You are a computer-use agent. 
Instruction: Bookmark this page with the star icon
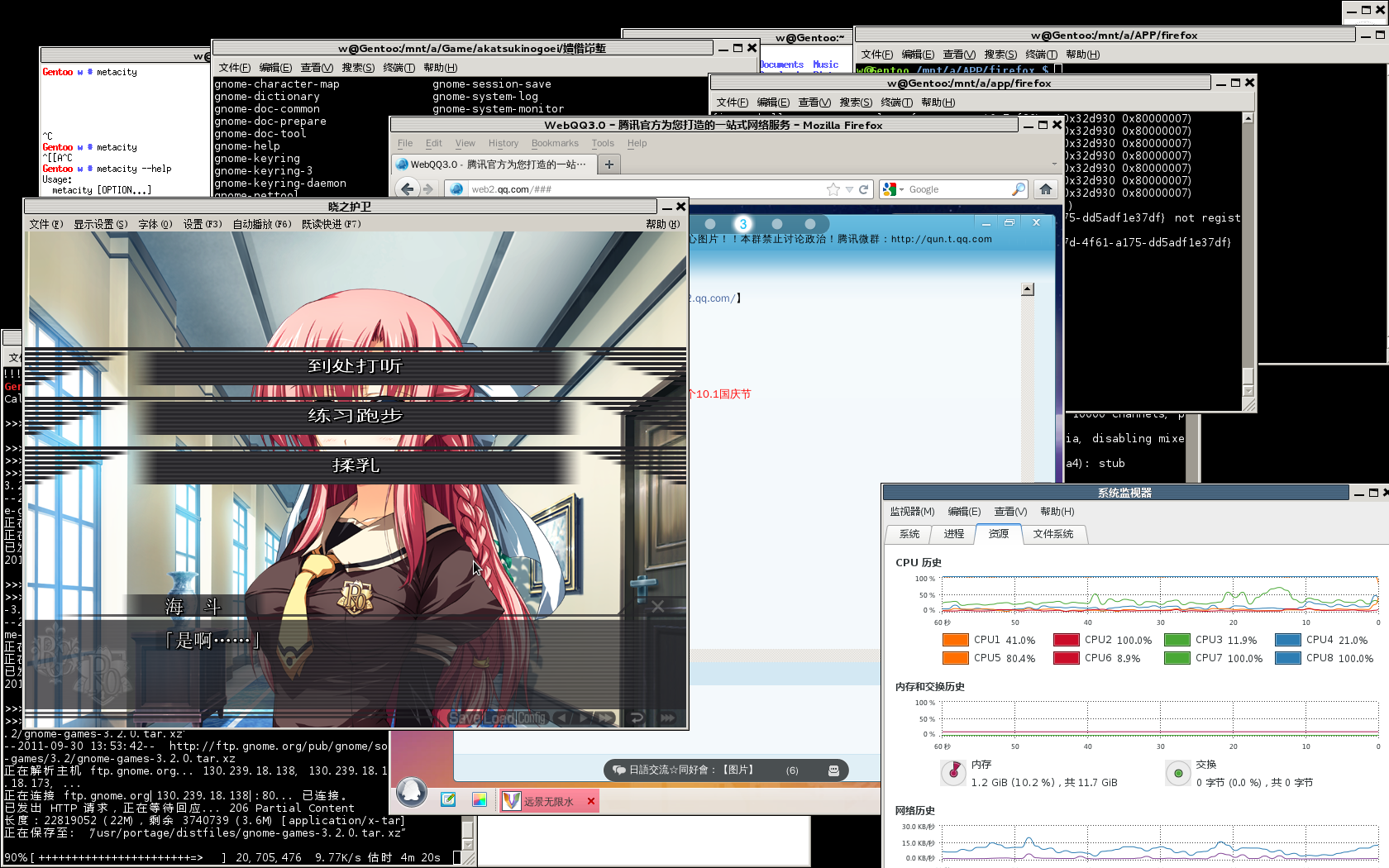[x=833, y=189]
